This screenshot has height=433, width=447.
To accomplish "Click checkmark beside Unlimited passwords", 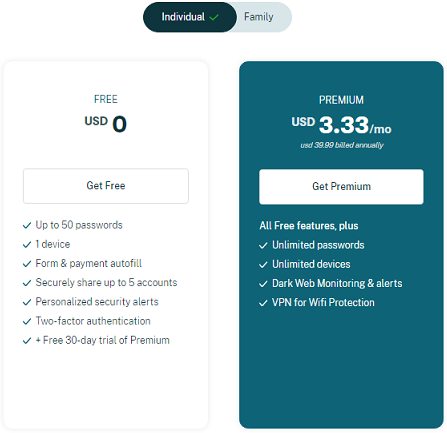I will (x=263, y=246).
